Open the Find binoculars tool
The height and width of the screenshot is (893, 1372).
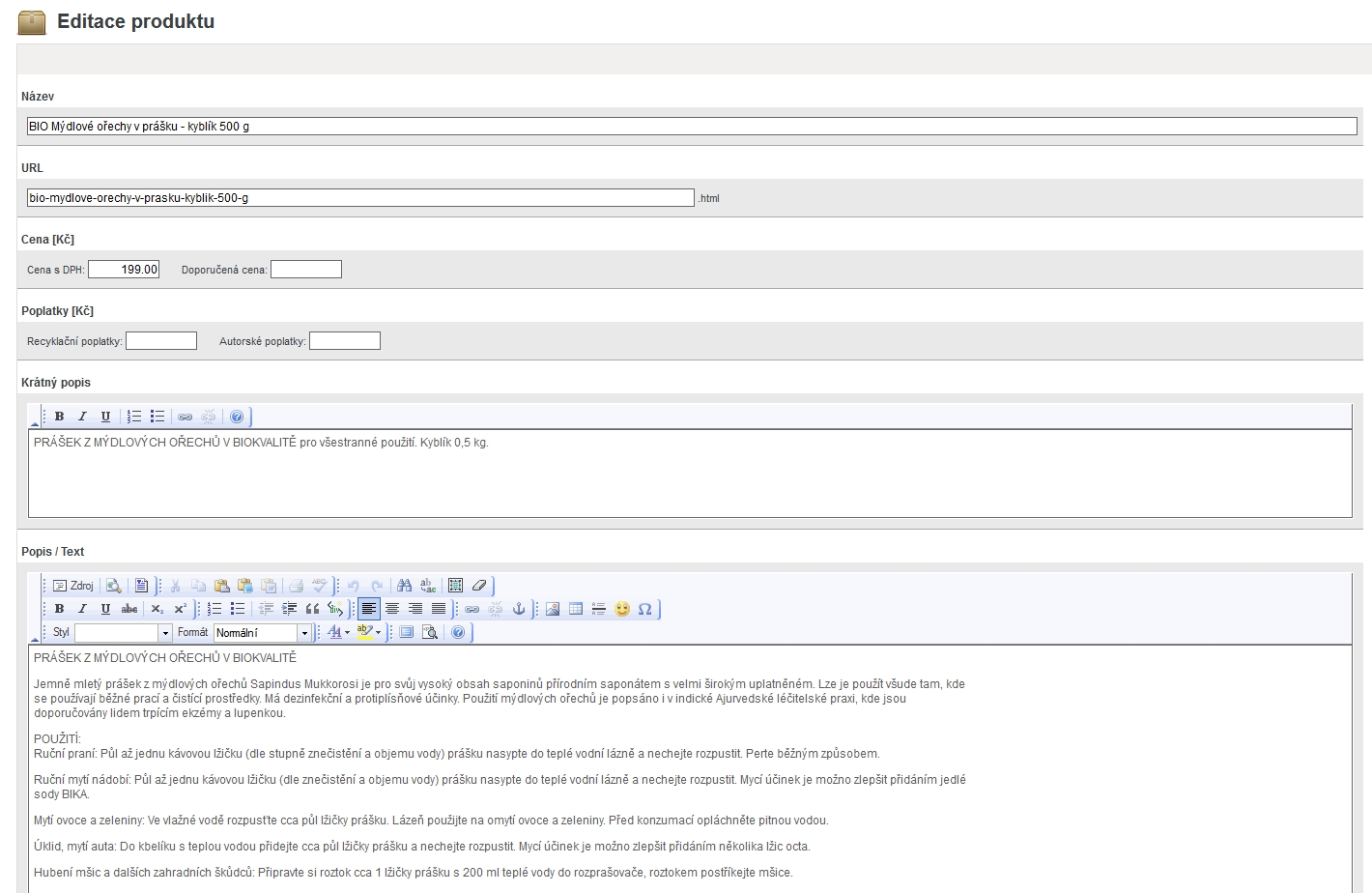pyautogui.click(x=405, y=586)
